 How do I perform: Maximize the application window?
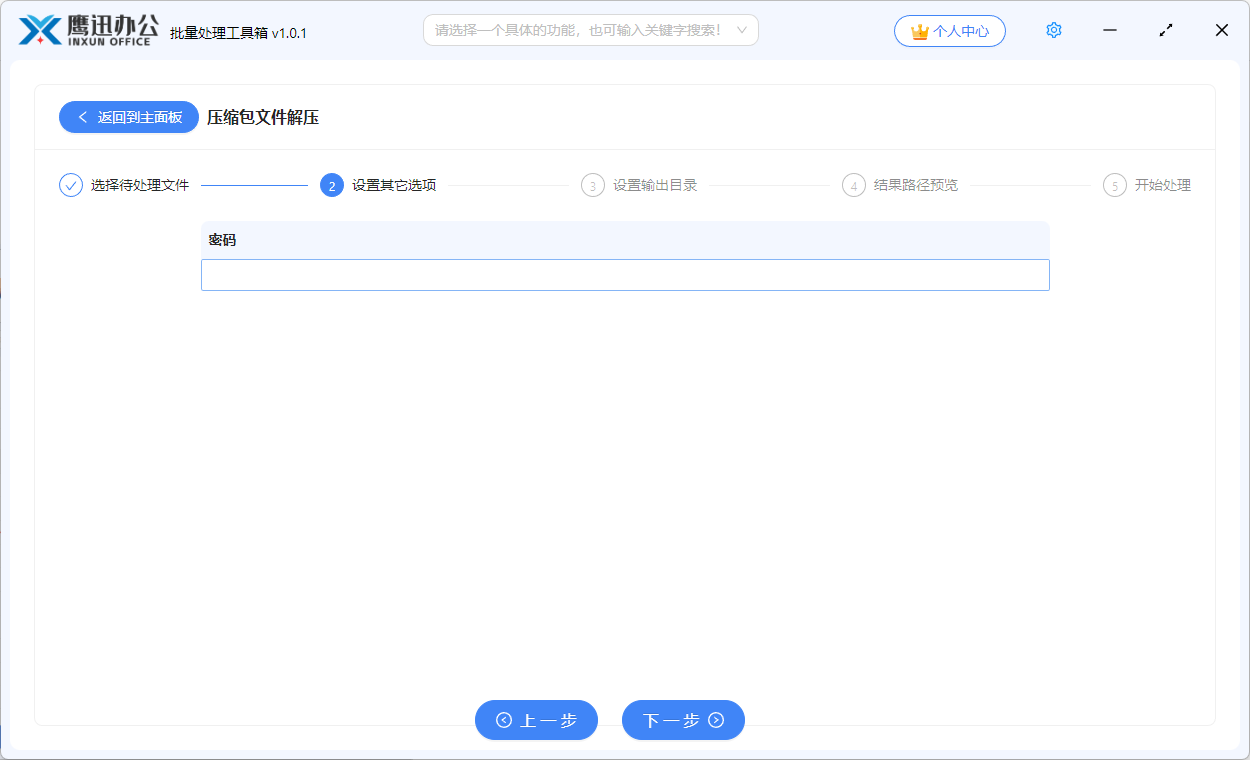point(1165,30)
